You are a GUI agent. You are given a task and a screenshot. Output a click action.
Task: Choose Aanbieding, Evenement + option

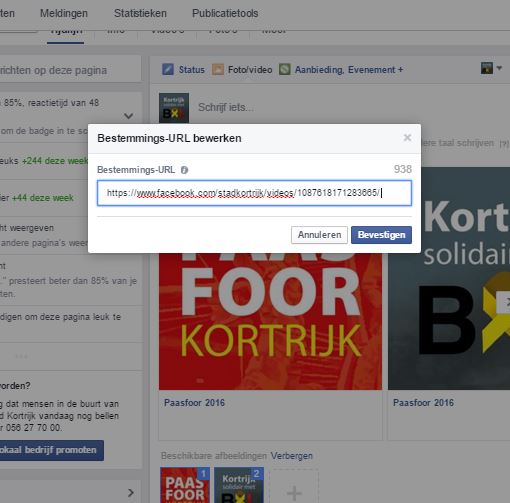coord(349,70)
